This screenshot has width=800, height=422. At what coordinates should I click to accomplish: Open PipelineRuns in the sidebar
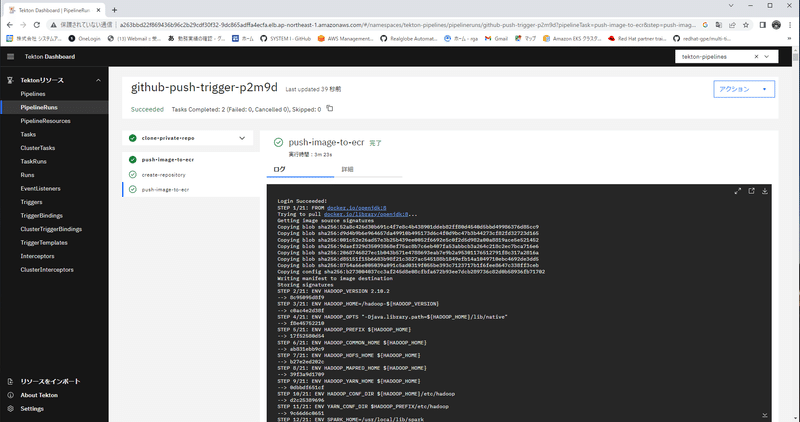(x=54, y=107)
